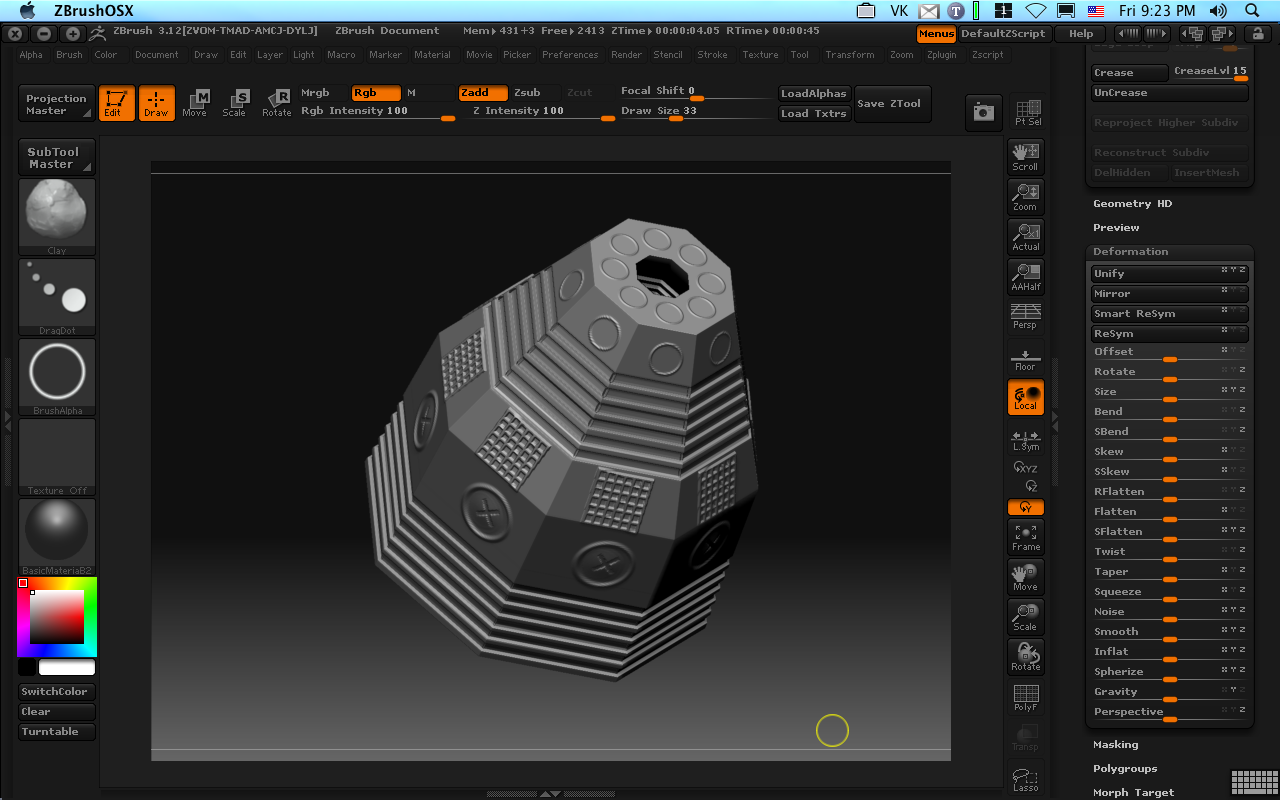The width and height of the screenshot is (1280, 800).
Task: Toggle Persp perspective view
Action: click(x=1025, y=316)
